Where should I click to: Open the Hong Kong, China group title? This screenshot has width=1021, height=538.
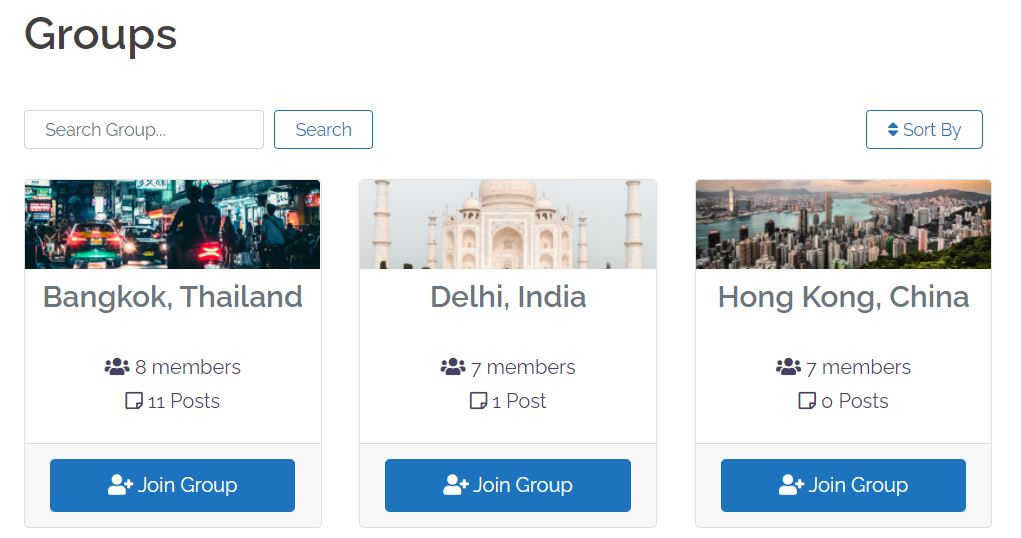[x=843, y=297]
